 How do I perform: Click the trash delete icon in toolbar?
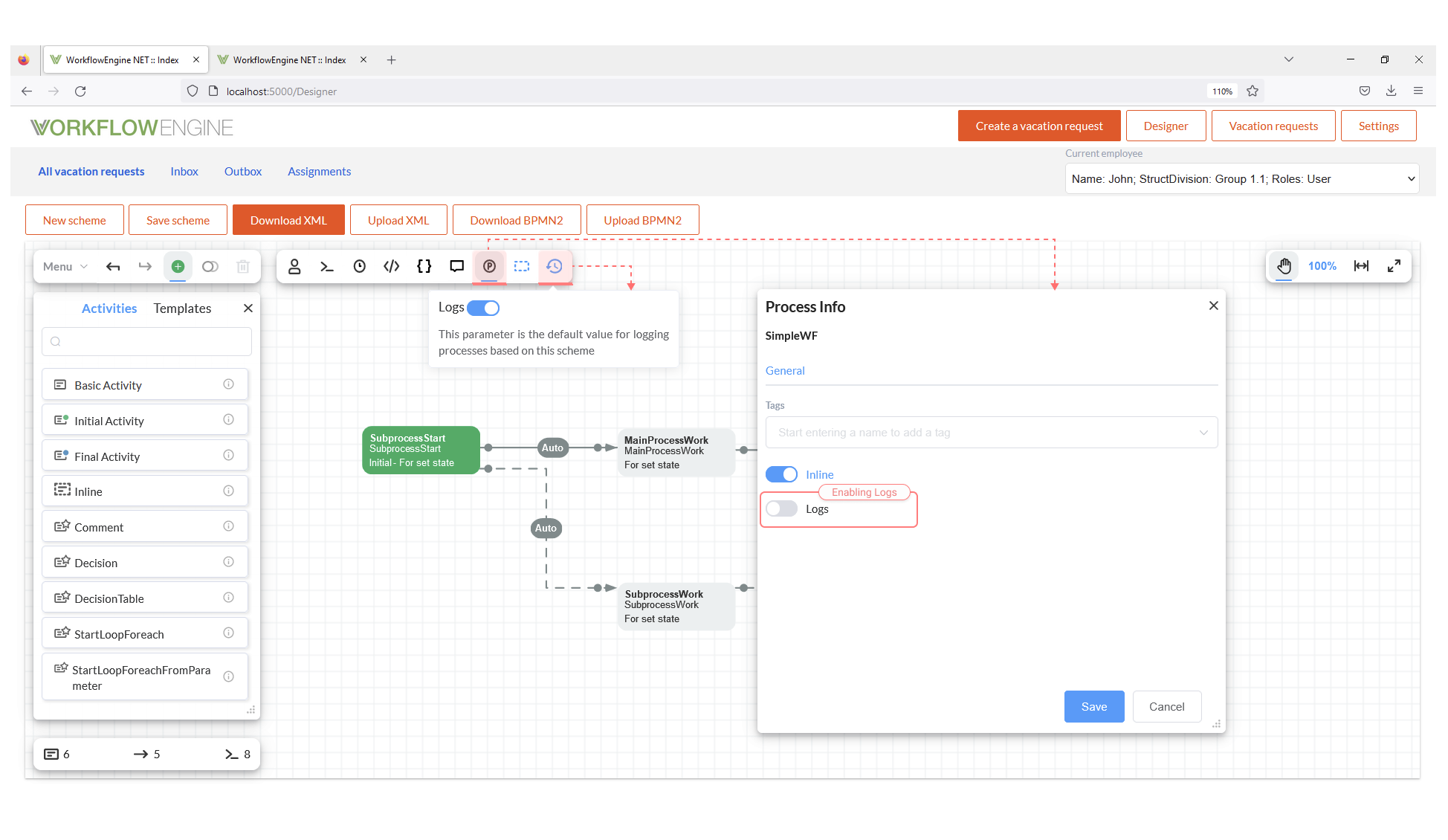243,267
